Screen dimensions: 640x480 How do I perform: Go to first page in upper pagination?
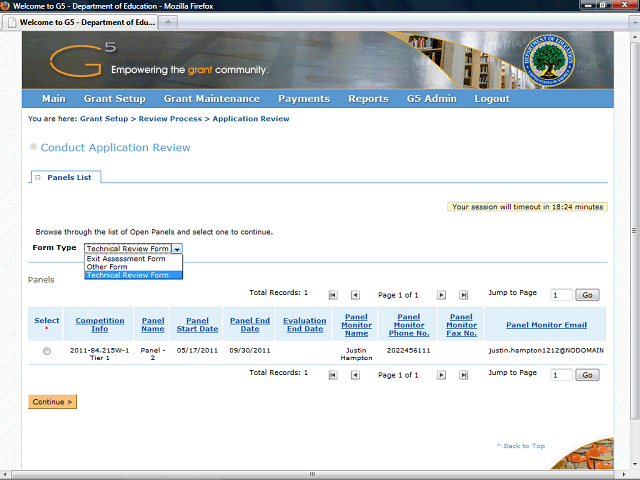pos(332,295)
